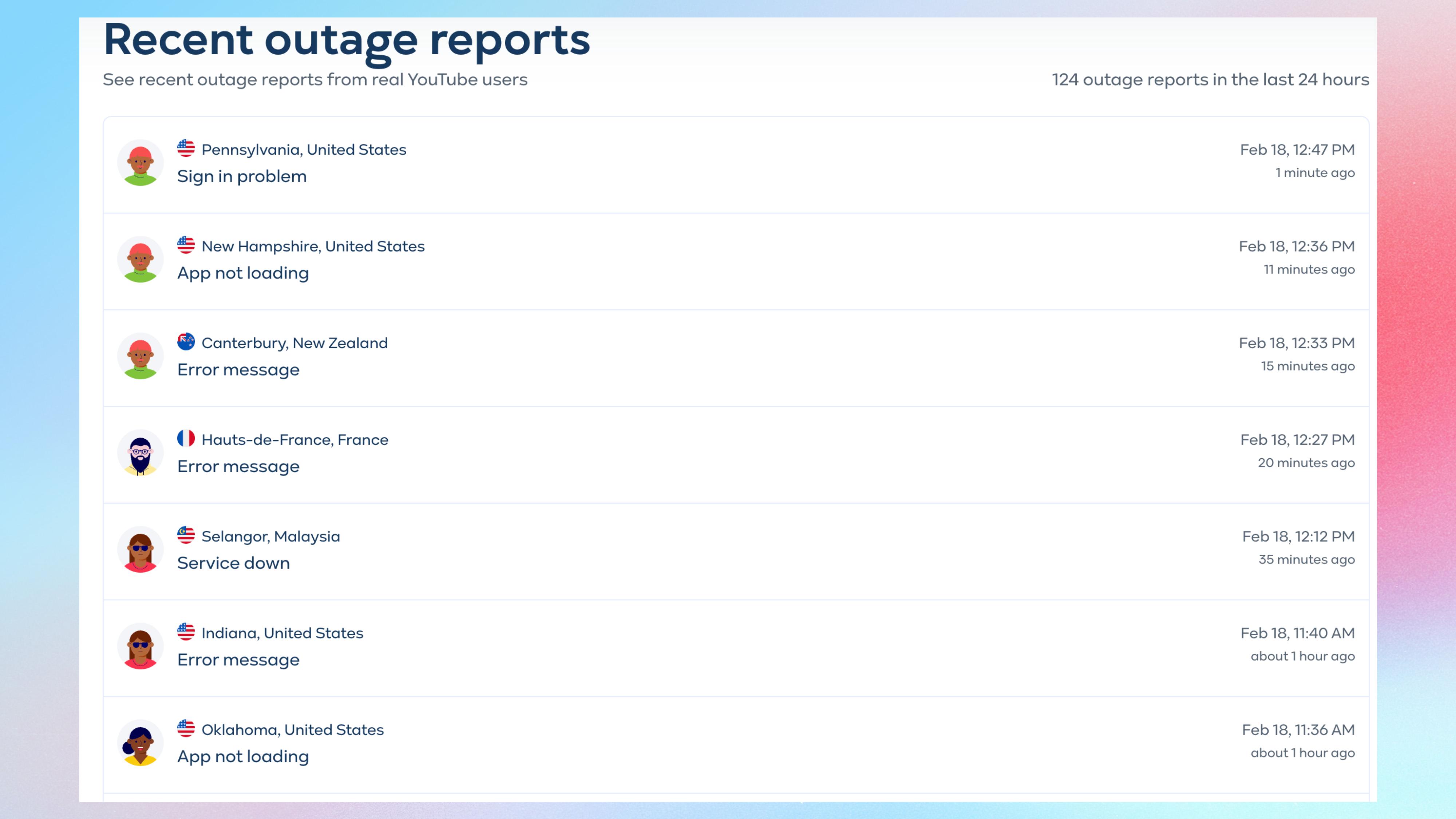Open the 'Sign in problem' report
Viewport: 1456px width, 819px height.
pyautogui.click(x=242, y=176)
